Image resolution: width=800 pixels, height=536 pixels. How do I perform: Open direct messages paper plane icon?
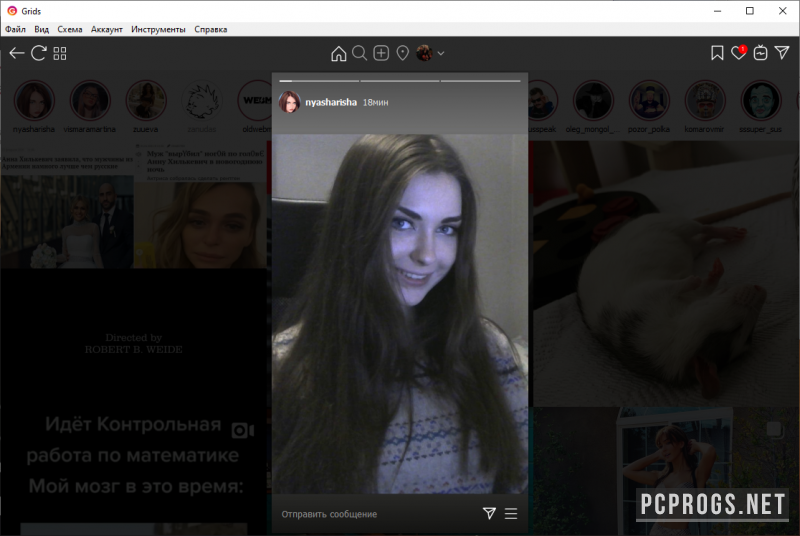(782, 53)
